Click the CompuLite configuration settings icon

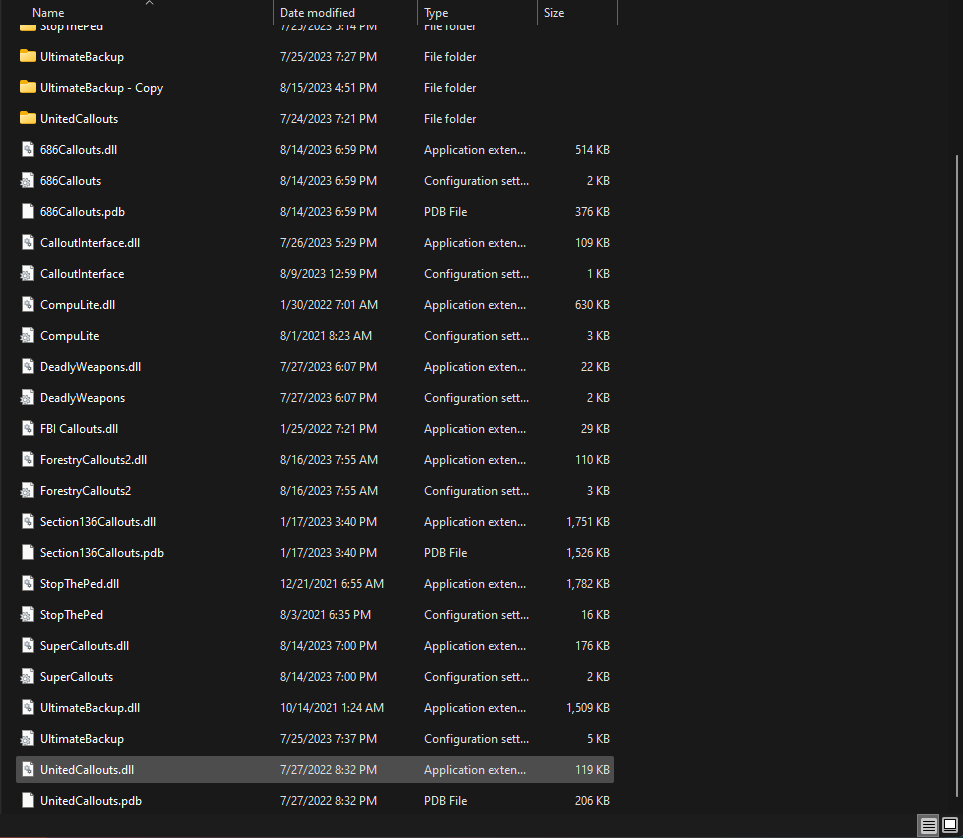click(x=27, y=335)
